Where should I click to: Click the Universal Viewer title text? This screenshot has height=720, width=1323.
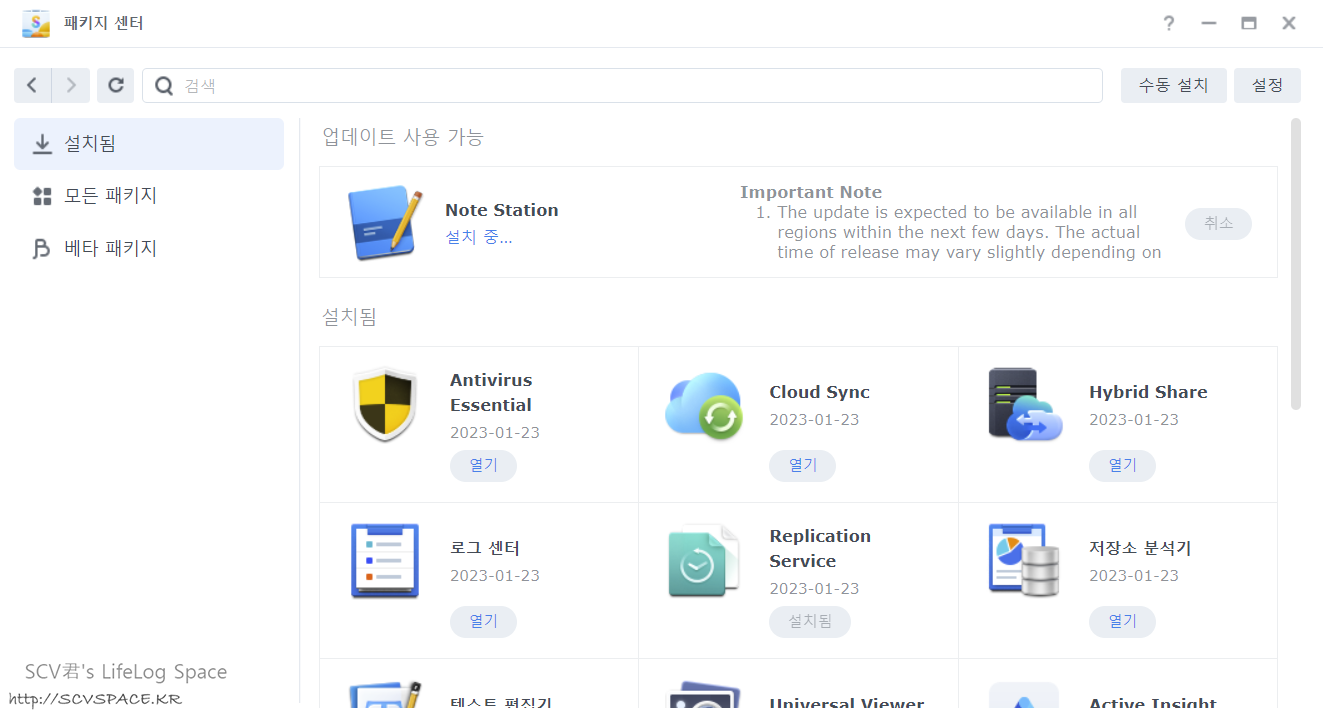point(846,705)
